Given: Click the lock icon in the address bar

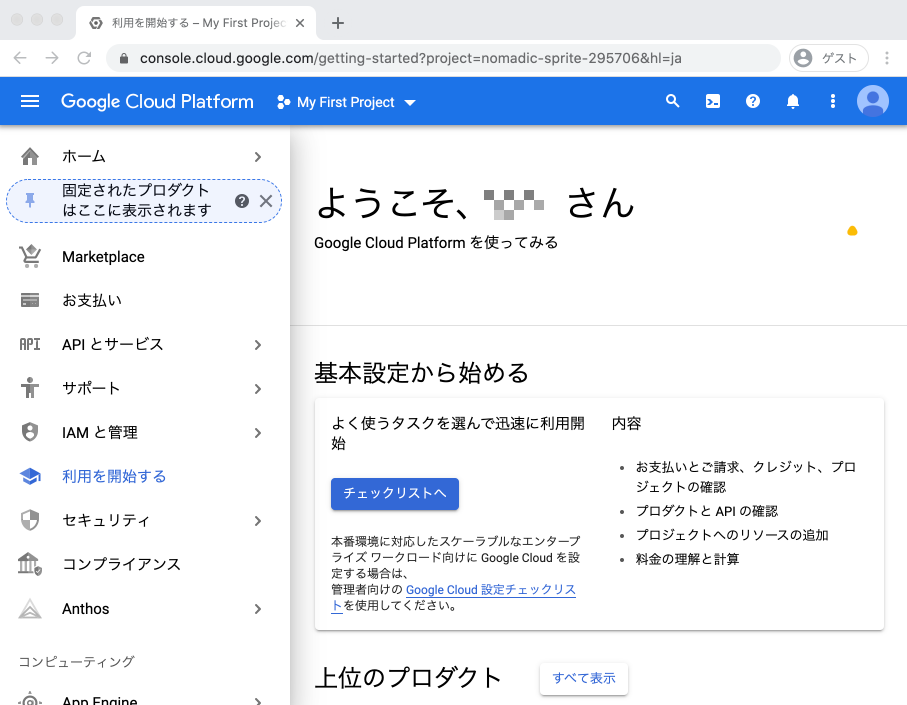Looking at the screenshot, I should [123, 58].
